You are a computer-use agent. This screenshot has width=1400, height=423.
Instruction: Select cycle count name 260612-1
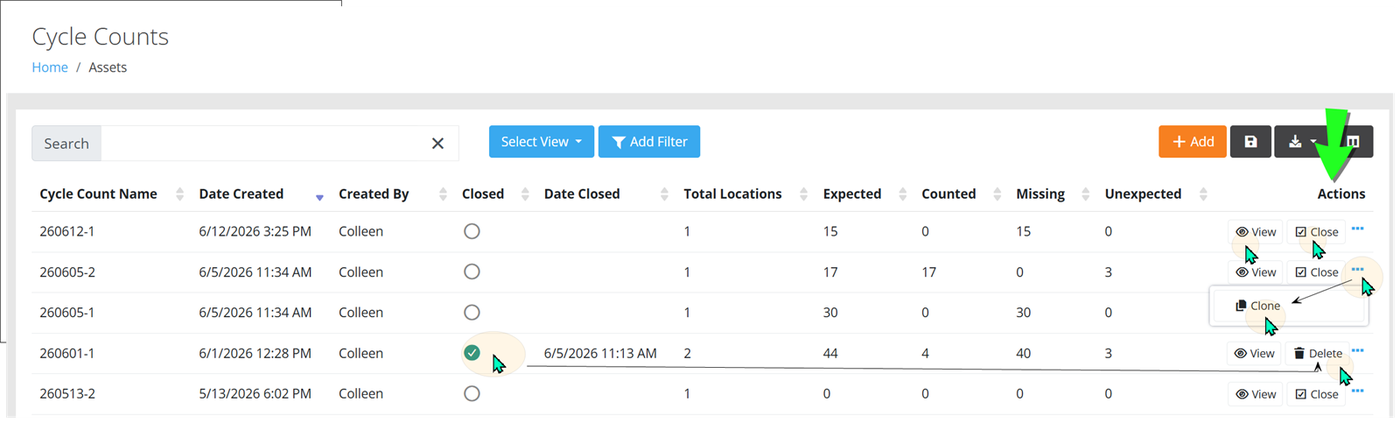click(67, 232)
